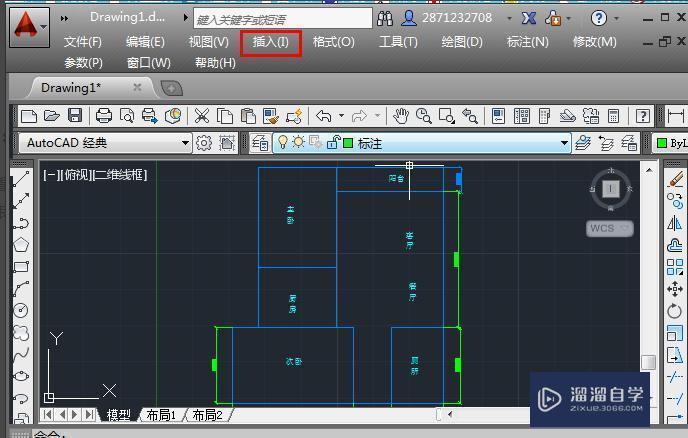Click the red A application menu button
Image resolution: width=688 pixels, height=438 pixels.
(29, 26)
